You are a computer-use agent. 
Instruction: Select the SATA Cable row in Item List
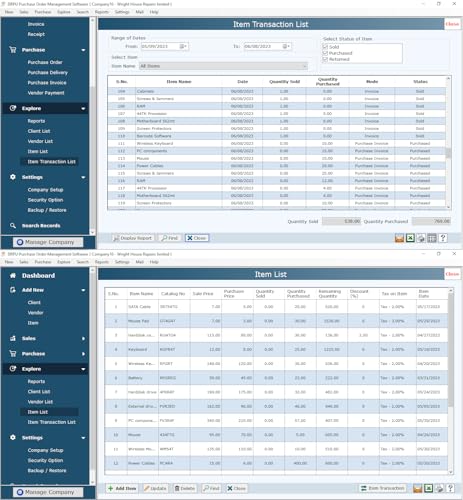pos(277,307)
